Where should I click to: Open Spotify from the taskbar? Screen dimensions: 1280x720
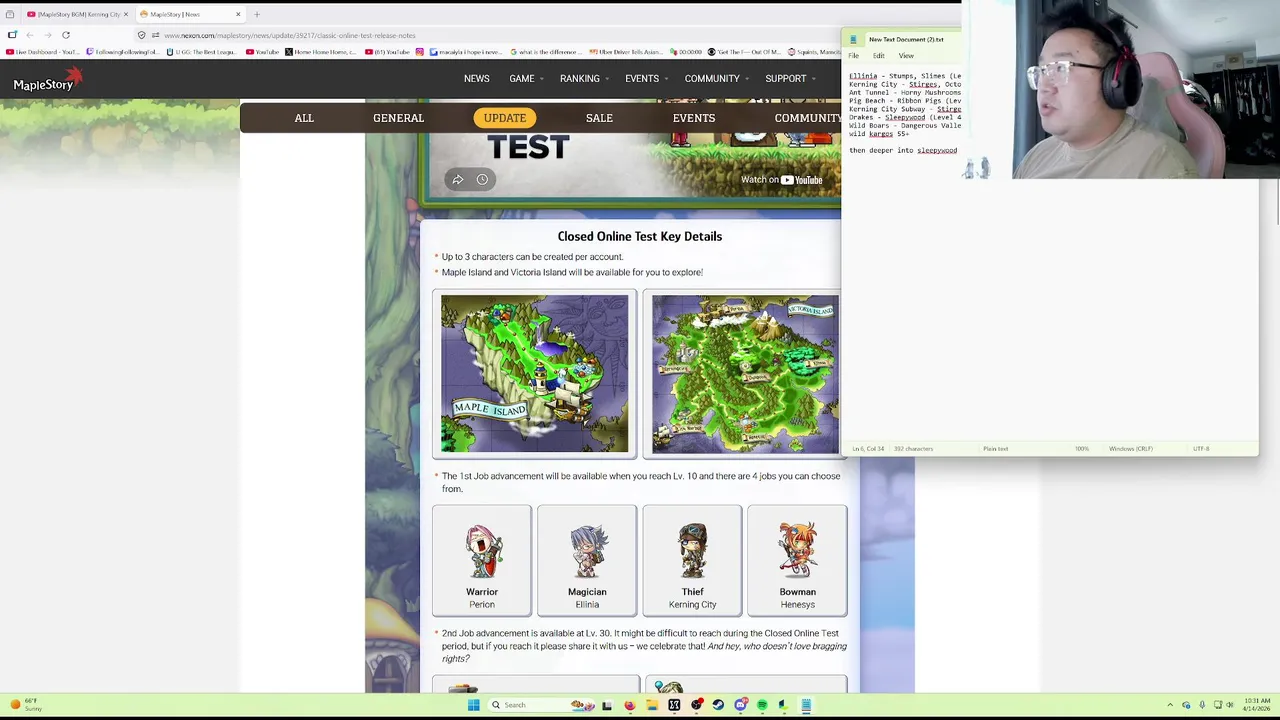[x=762, y=705]
